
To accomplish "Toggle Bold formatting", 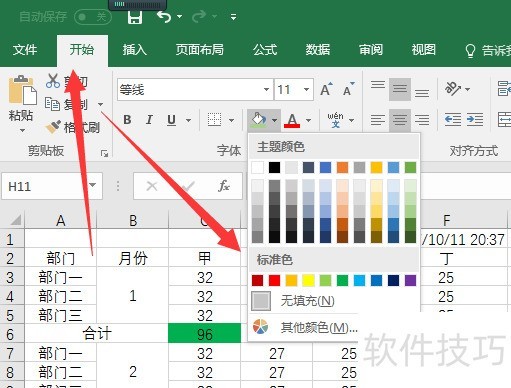I will (x=127, y=120).
